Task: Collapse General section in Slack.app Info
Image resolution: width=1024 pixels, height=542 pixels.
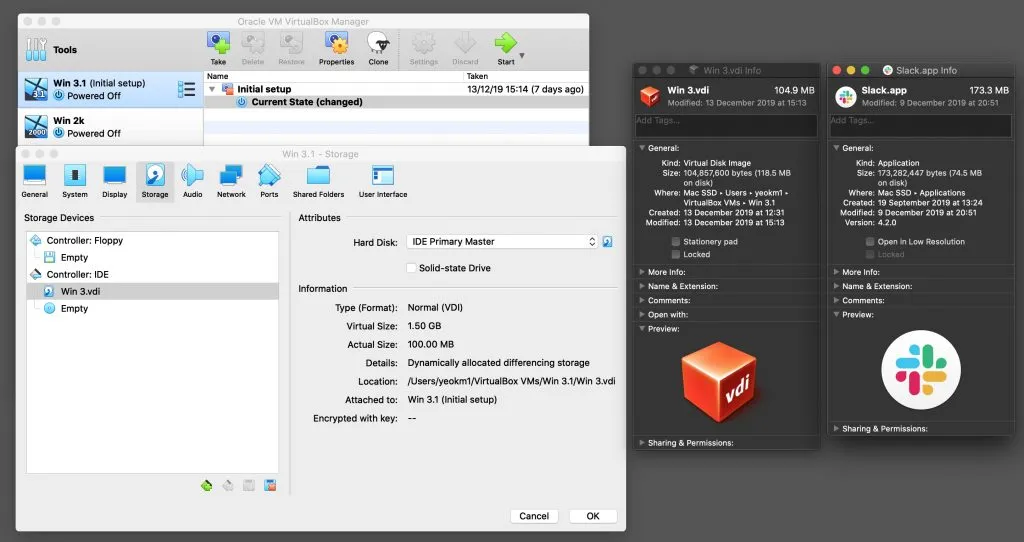Action: point(837,148)
